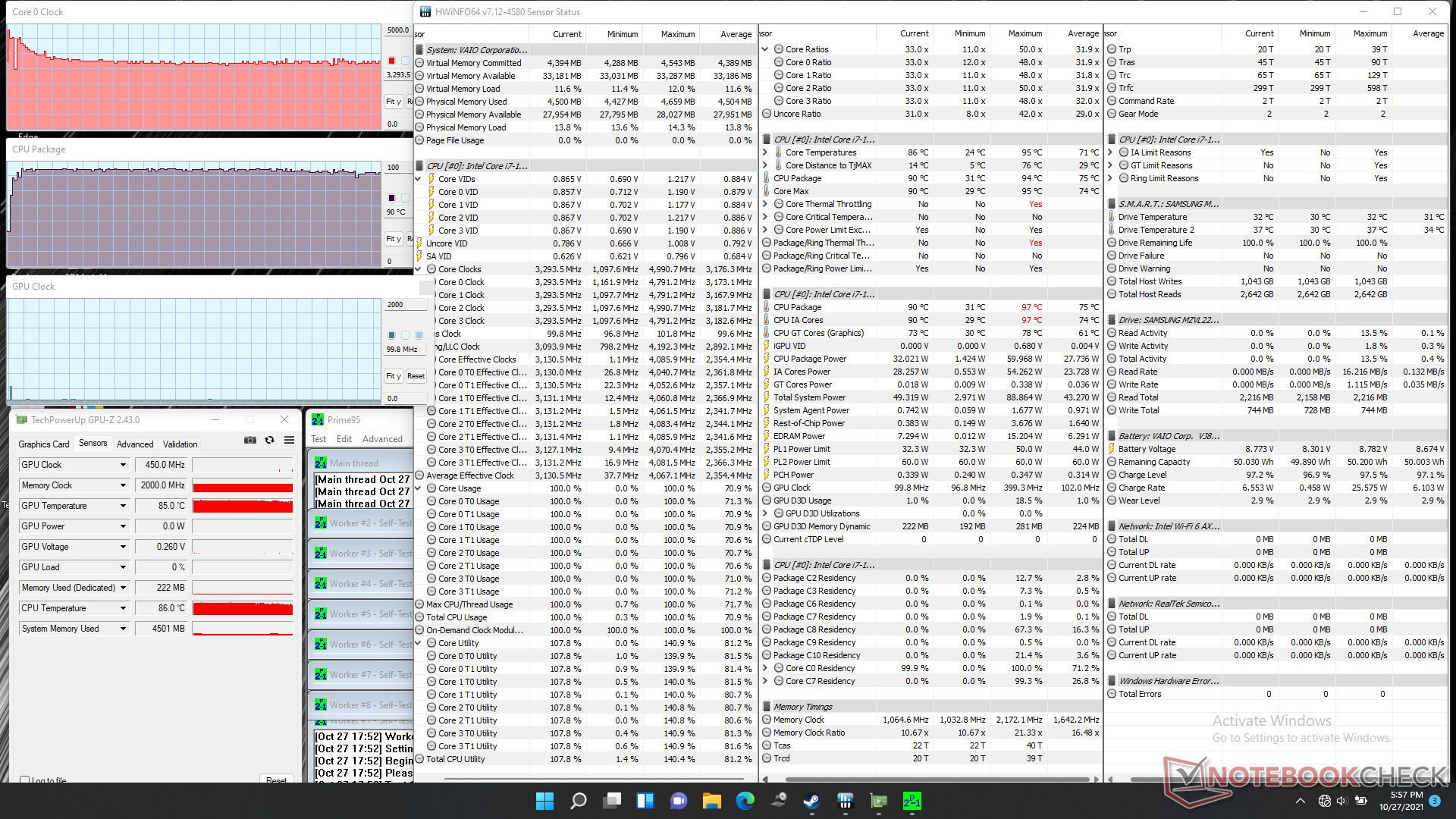The image size is (1456, 819).
Task: Open the Windows Start menu
Action: [x=544, y=801]
